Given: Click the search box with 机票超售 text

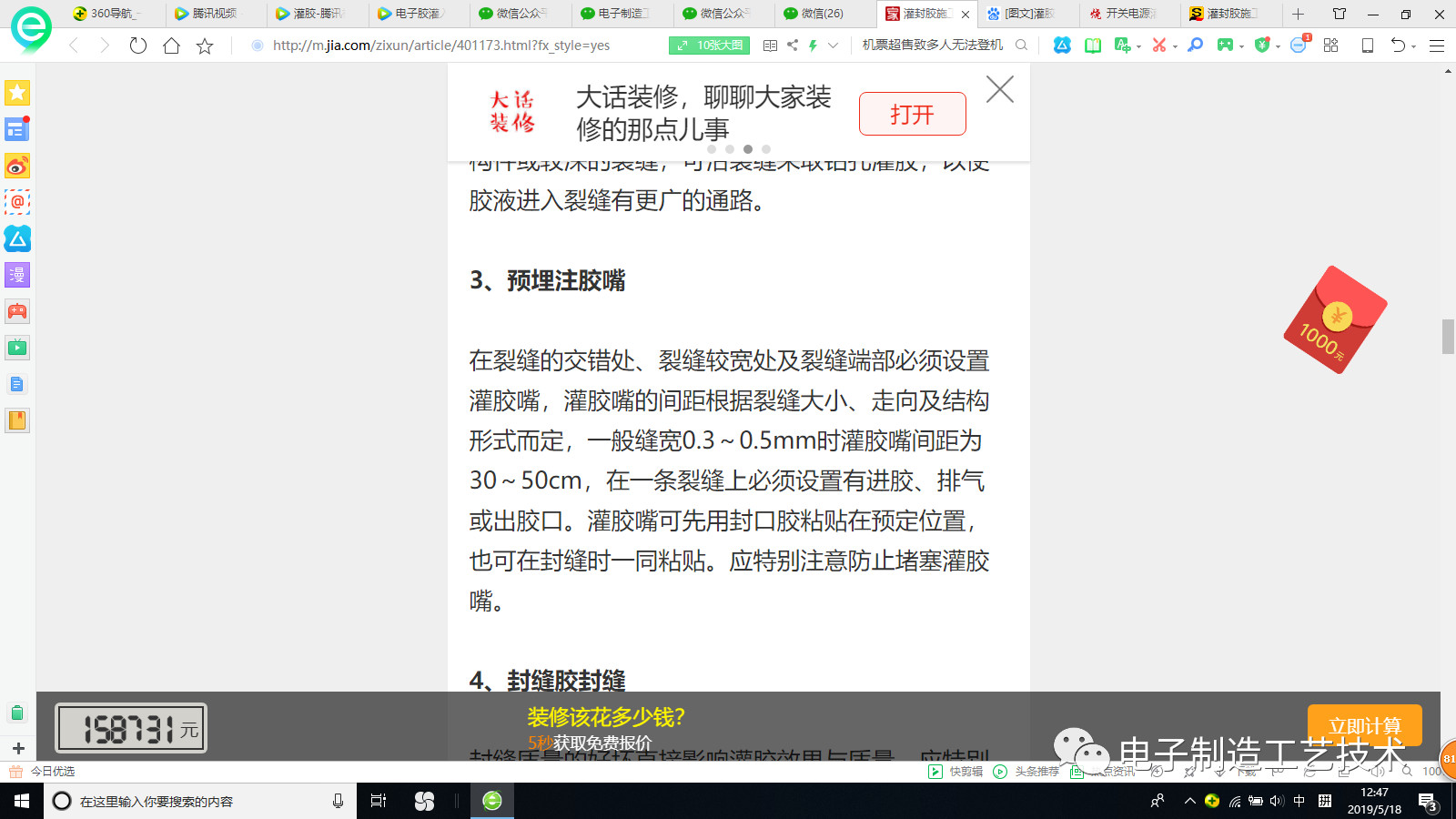Looking at the screenshot, I should [x=933, y=45].
